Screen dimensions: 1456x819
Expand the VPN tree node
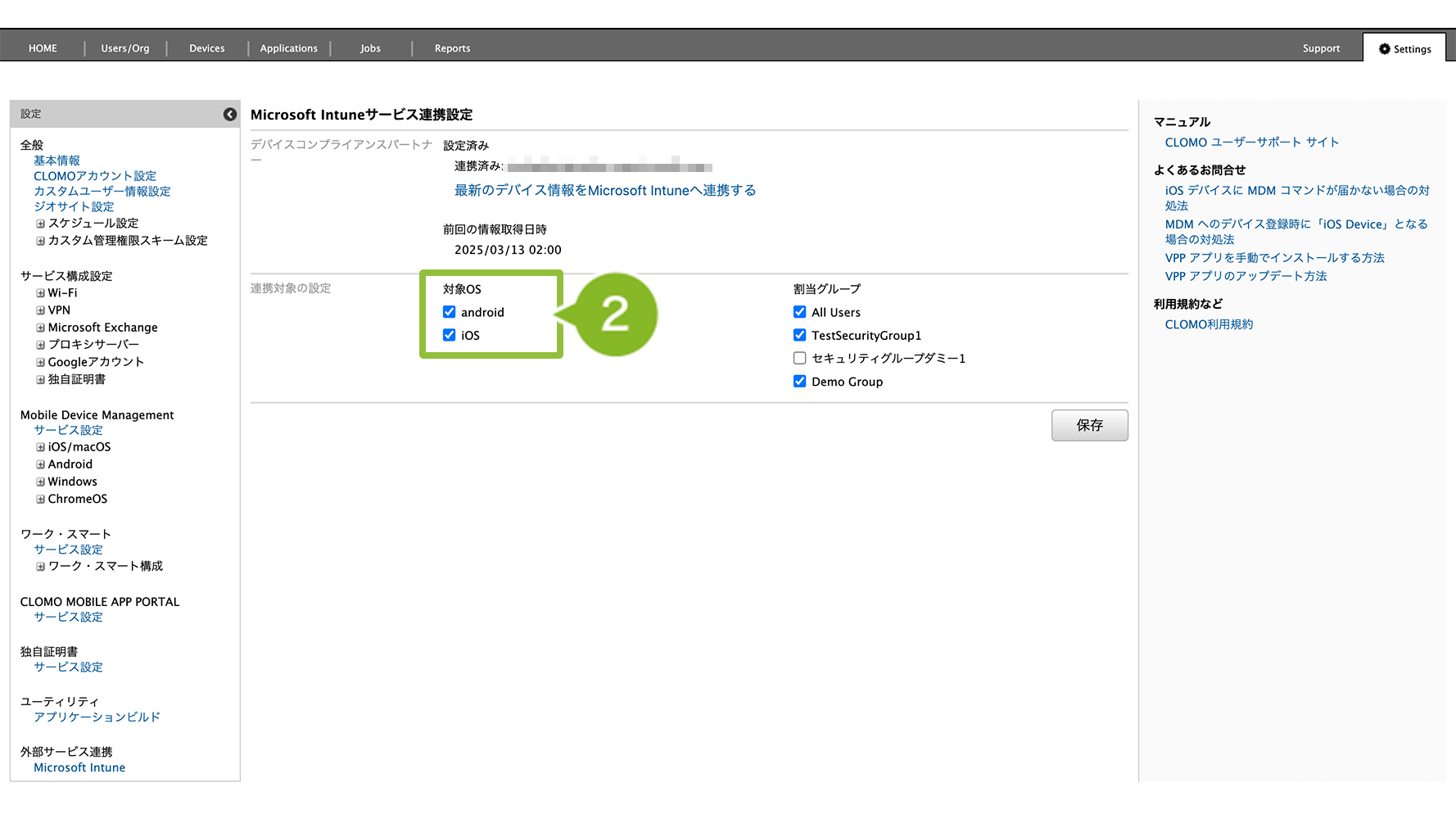pyautogui.click(x=40, y=310)
